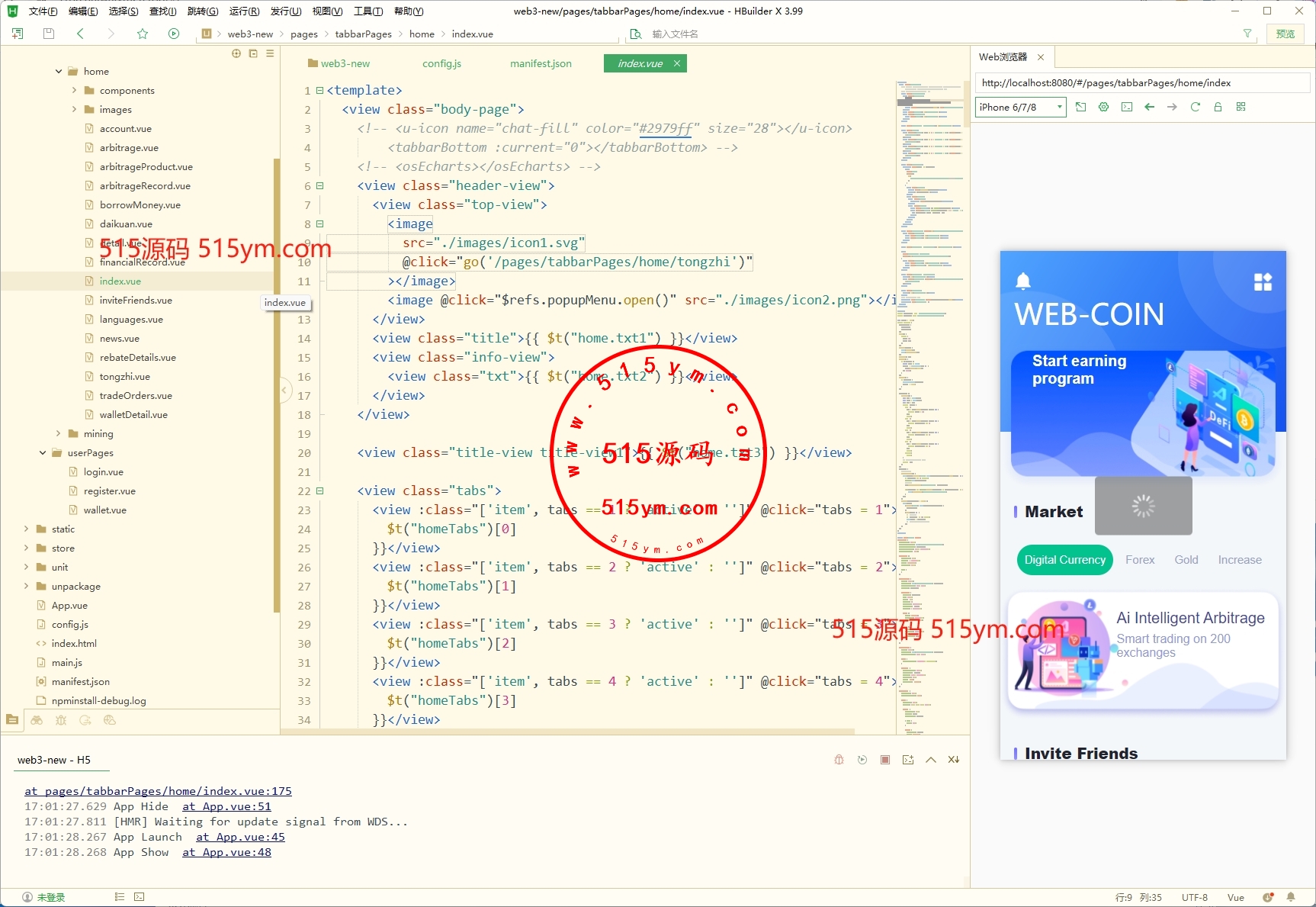
Task: Click the App.vue:51 console link
Action: coord(226,806)
